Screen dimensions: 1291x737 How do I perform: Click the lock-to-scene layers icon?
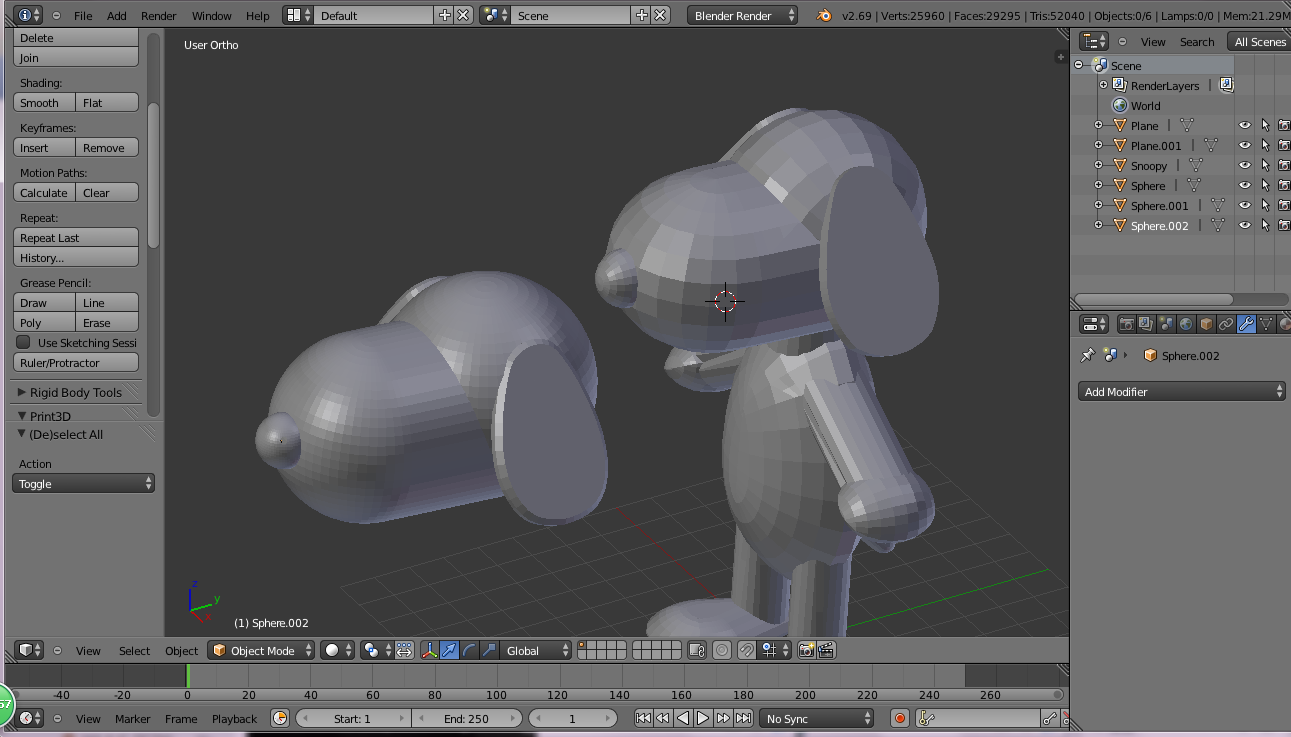[x=698, y=650]
